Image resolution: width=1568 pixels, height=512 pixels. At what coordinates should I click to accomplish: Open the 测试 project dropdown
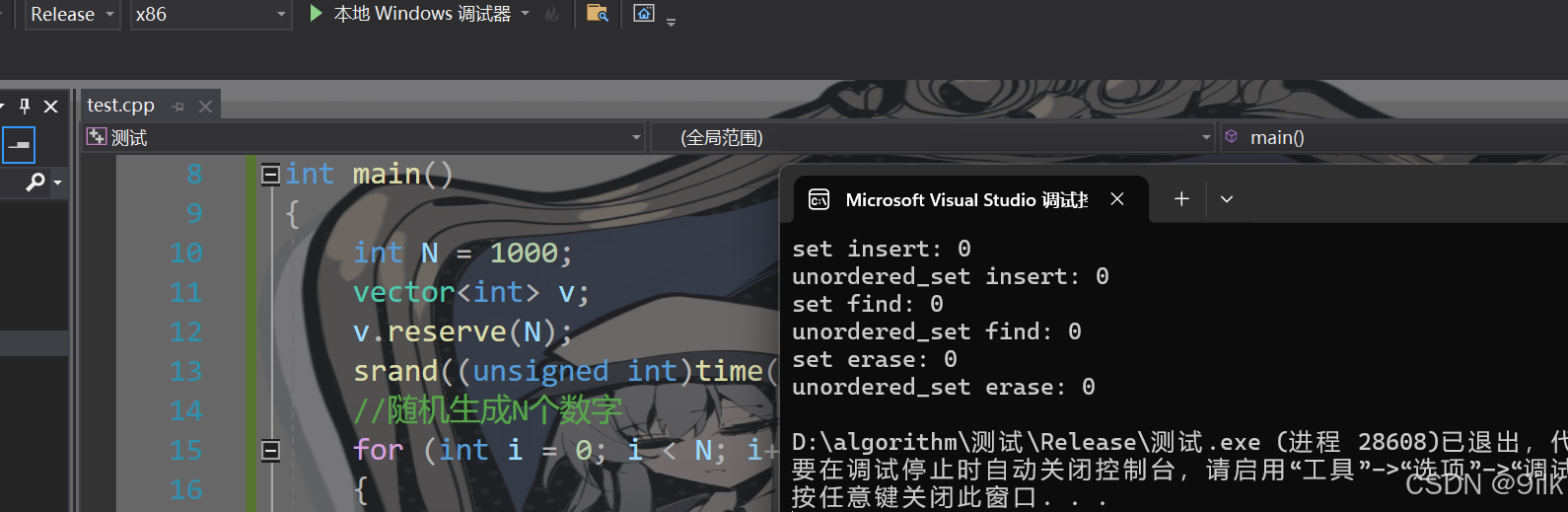(x=365, y=137)
